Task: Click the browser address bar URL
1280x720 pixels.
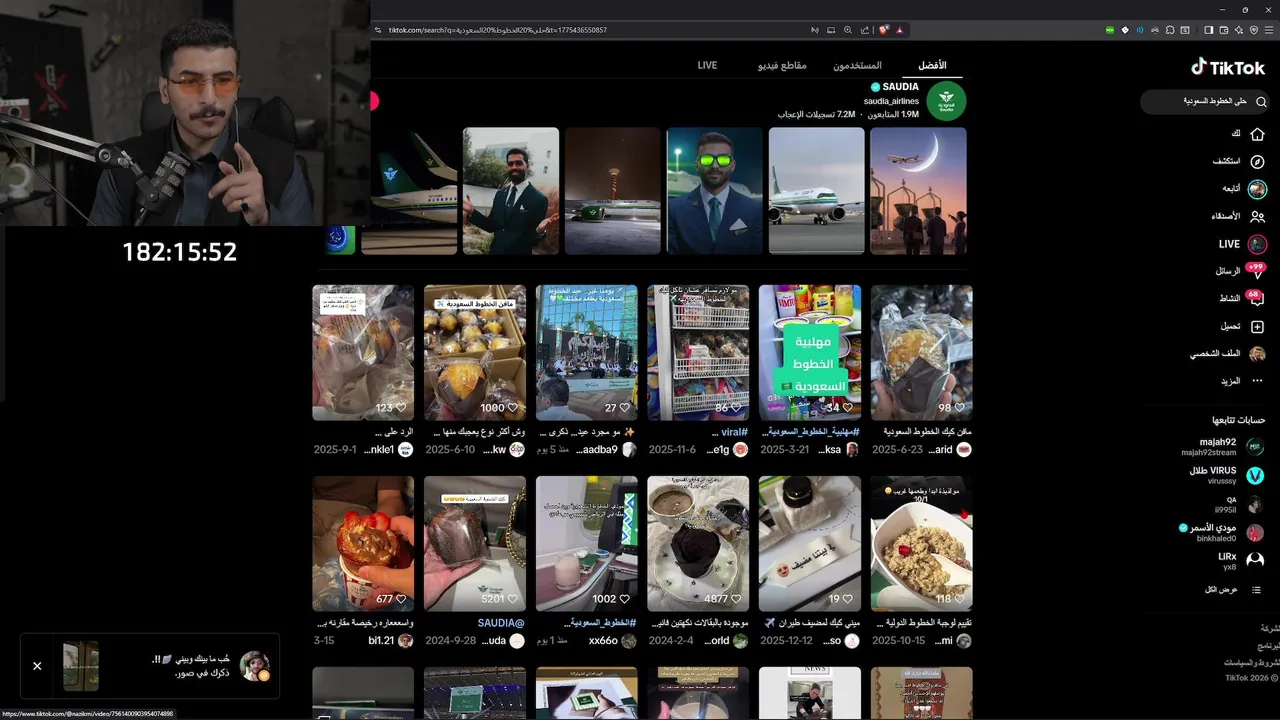Action: 497,30
